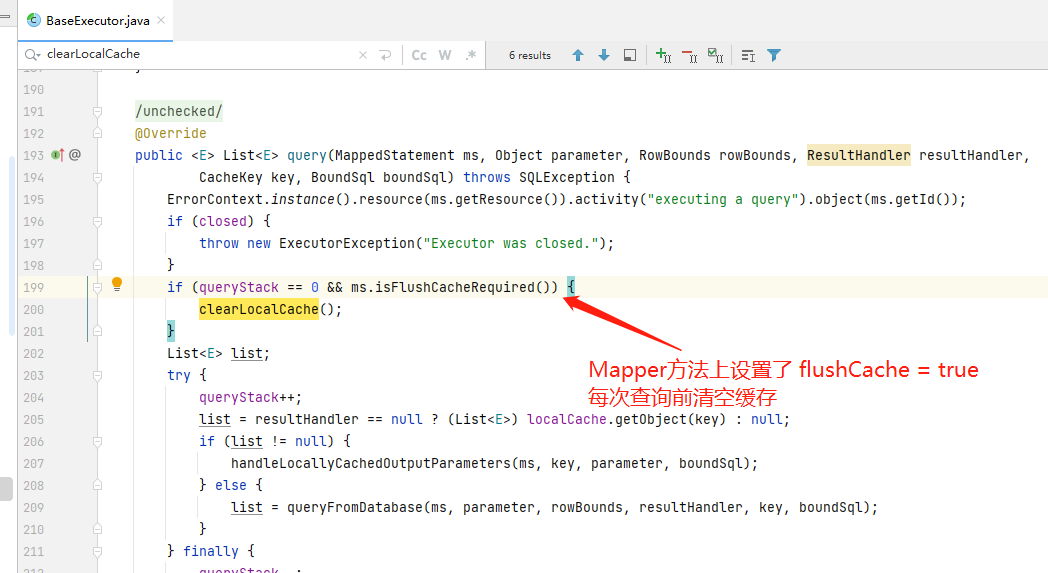The image size is (1048, 573).
Task: Click the search field containing clearLocalCache
Action: (201, 54)
